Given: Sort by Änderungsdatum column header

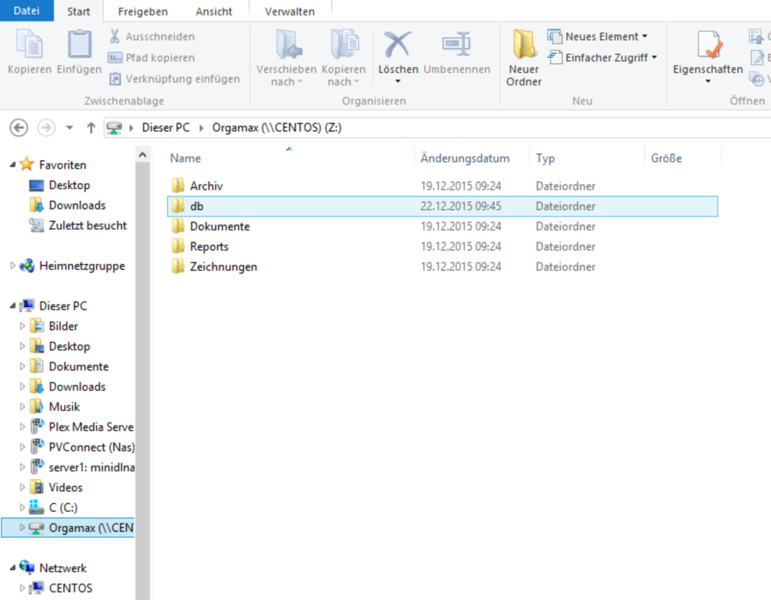Looking at the screenshot, I should 465,158.
